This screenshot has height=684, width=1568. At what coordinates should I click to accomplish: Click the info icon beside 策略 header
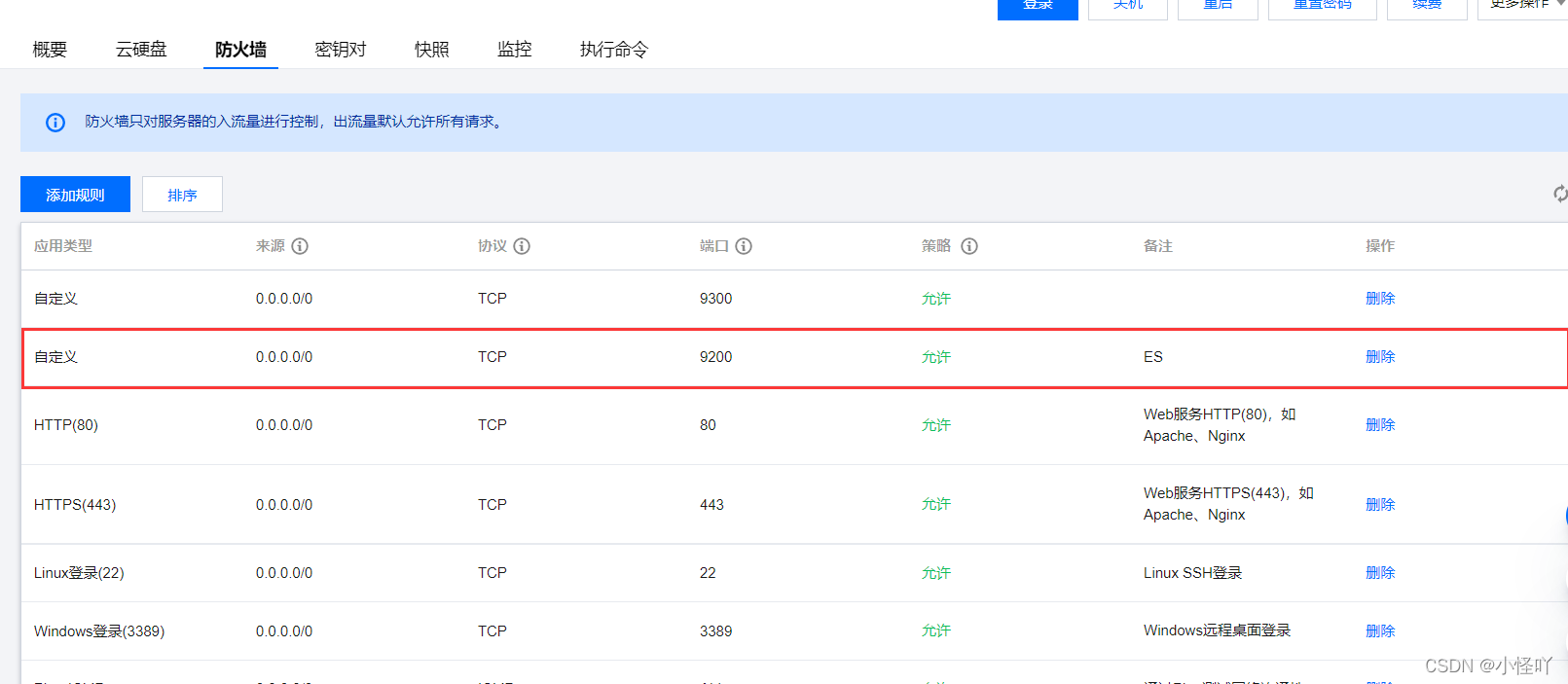point(969,246)
